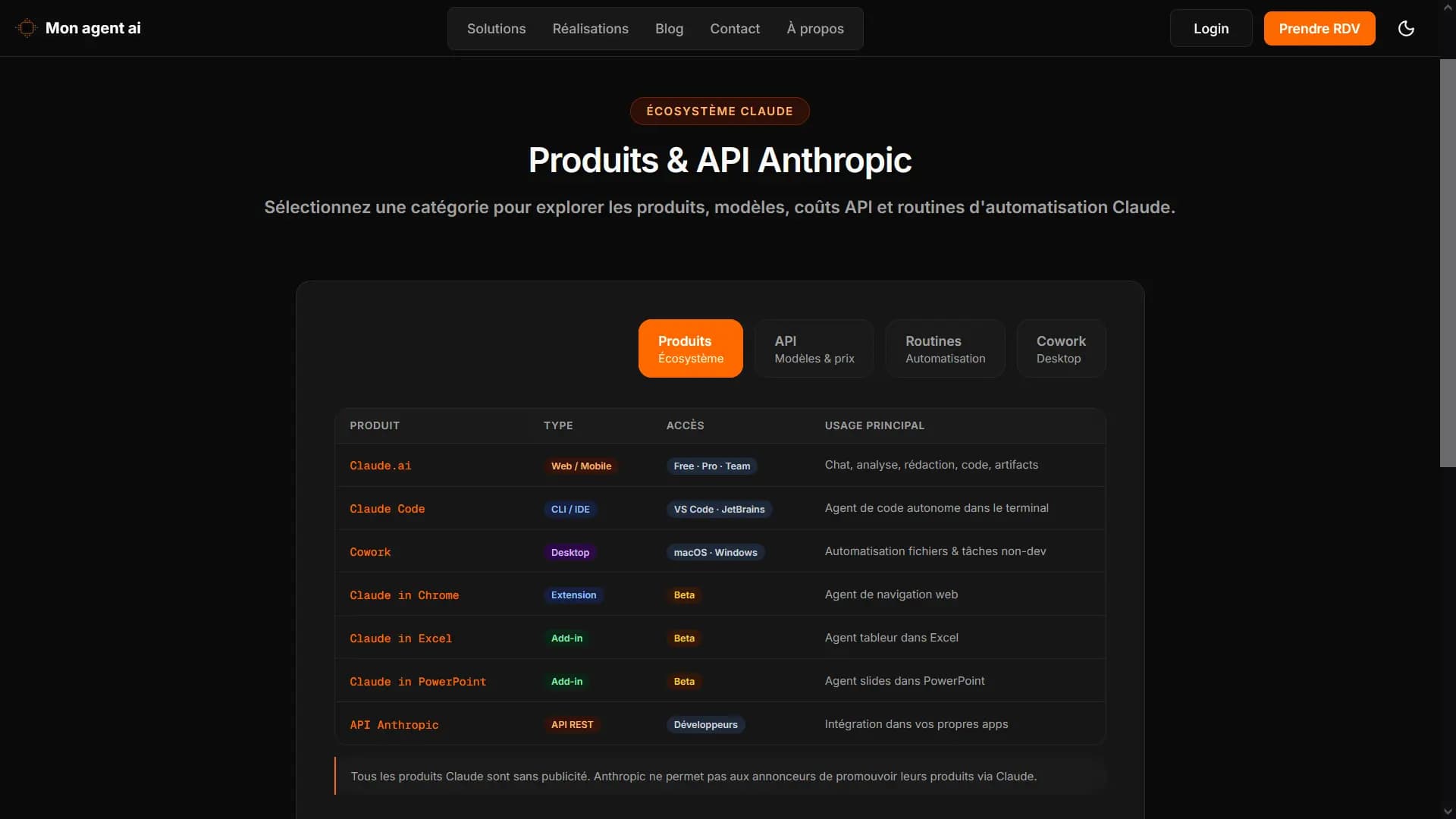Switch to the API Modèles & prix tab
The height and width of the screenshot is (819, 1456).
[x=814, y=348]
